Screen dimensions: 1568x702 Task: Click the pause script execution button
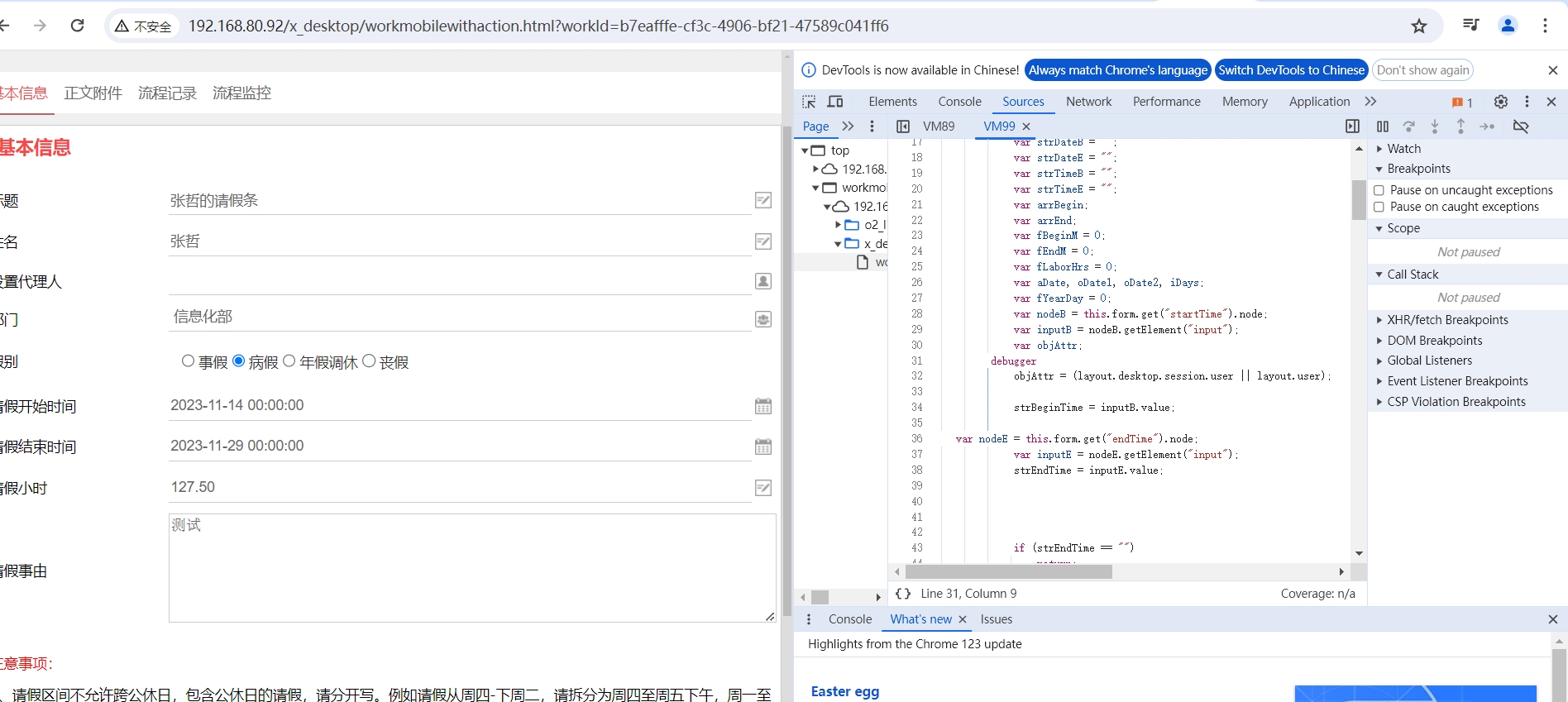[1382, 127]
